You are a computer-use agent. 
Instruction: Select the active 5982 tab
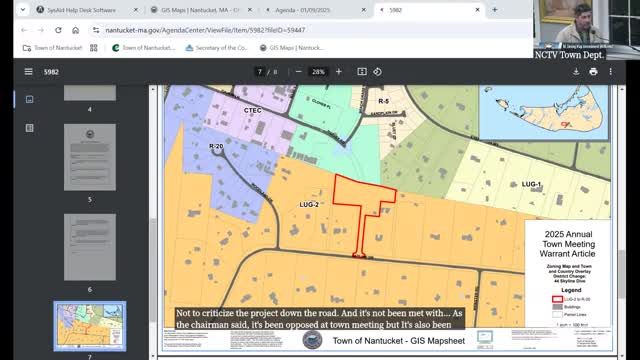(x=423, y=10)
